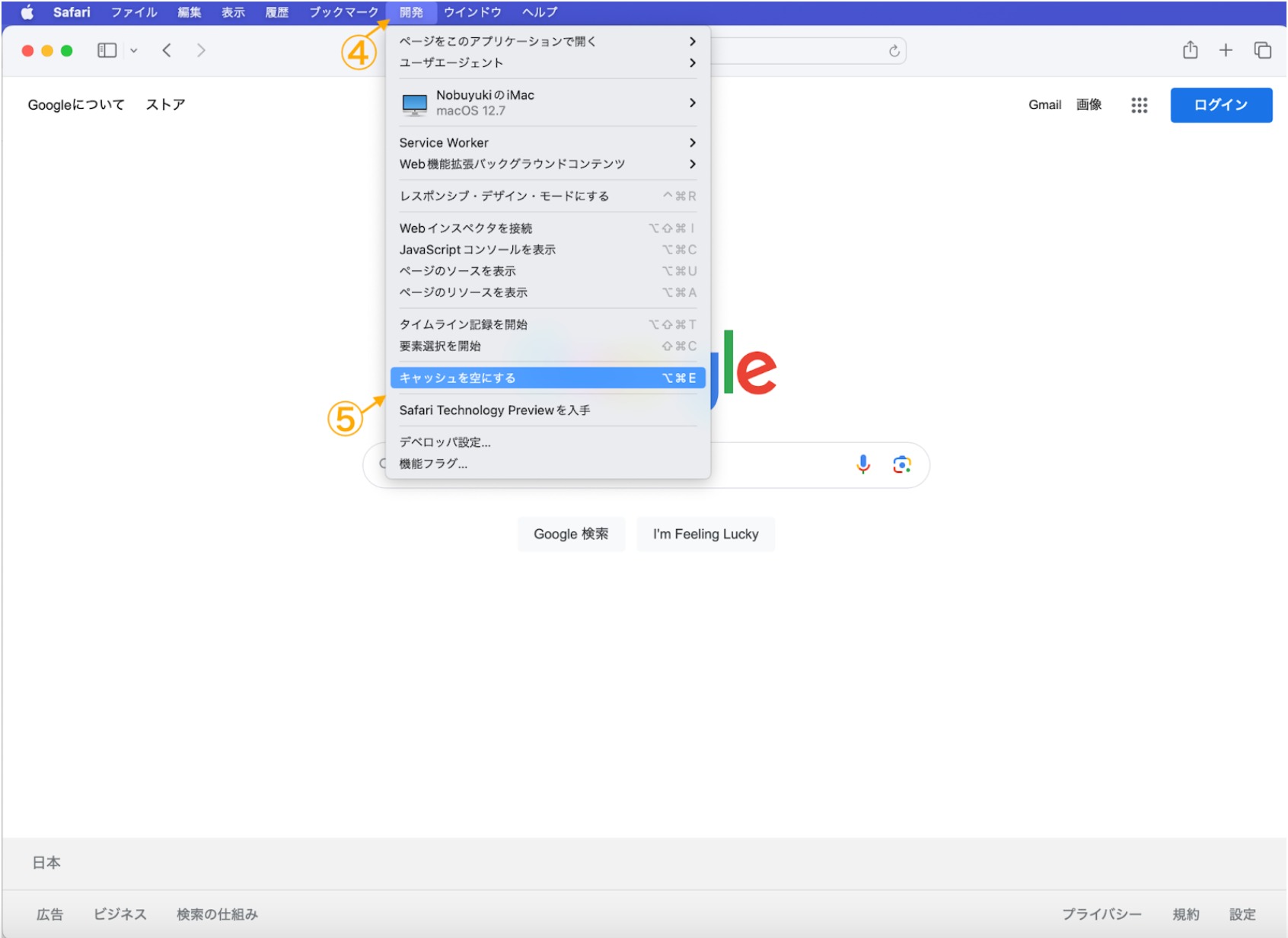Start voice search with microphone icon
The image size is (1288, 938).
point(863,464)
